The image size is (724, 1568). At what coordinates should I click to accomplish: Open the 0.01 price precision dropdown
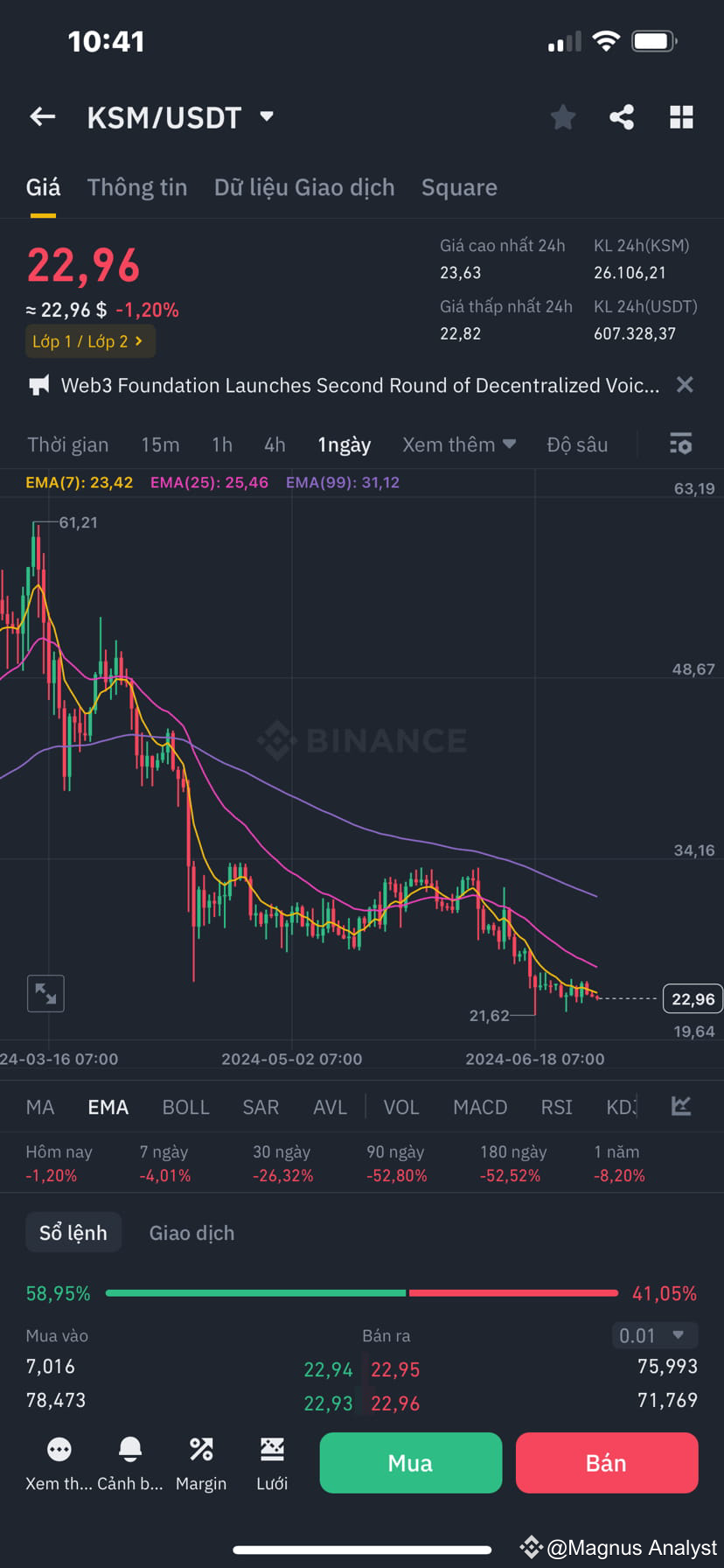[654, 1335]
